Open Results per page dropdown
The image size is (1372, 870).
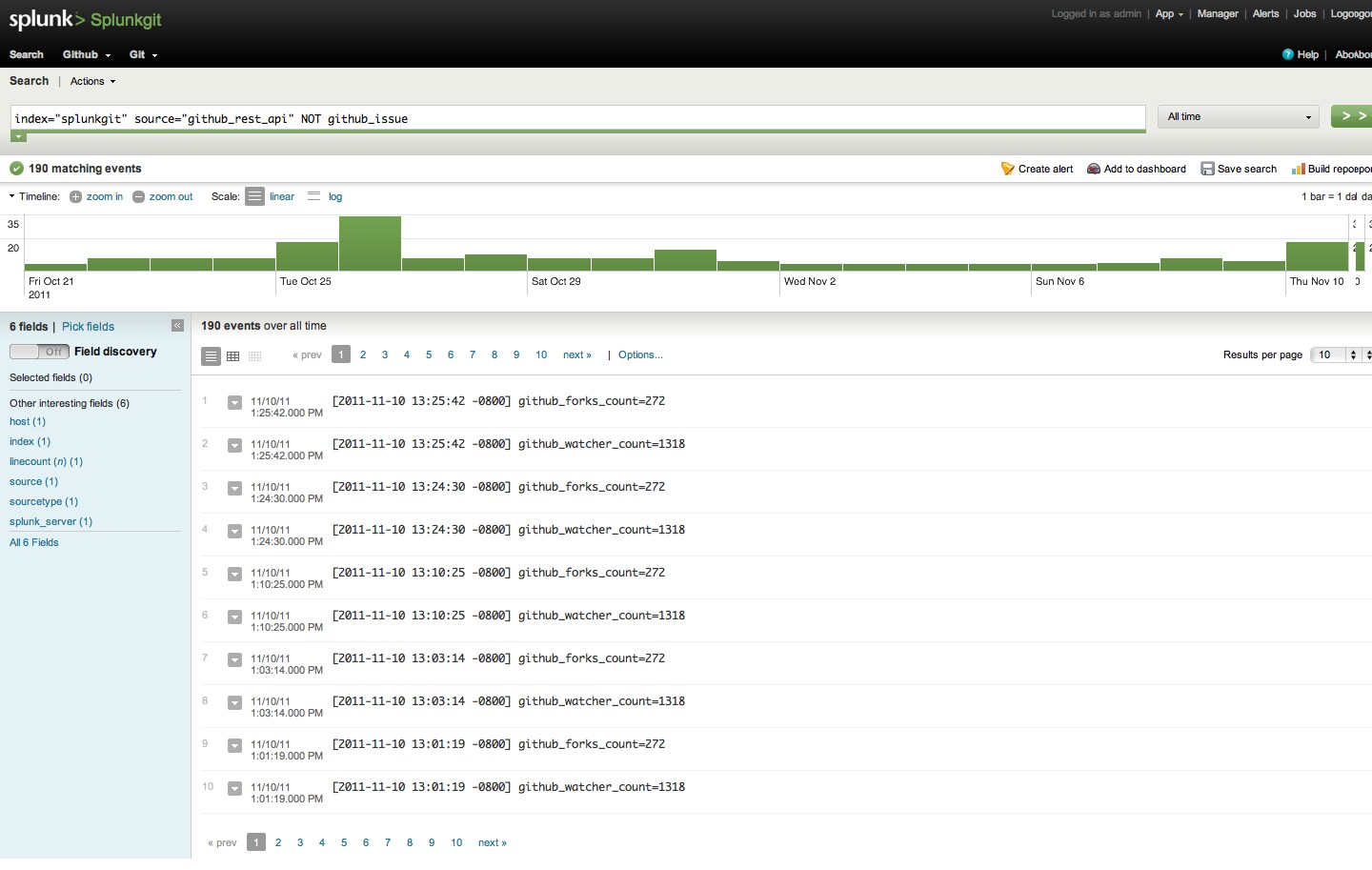click(1337, 354)
